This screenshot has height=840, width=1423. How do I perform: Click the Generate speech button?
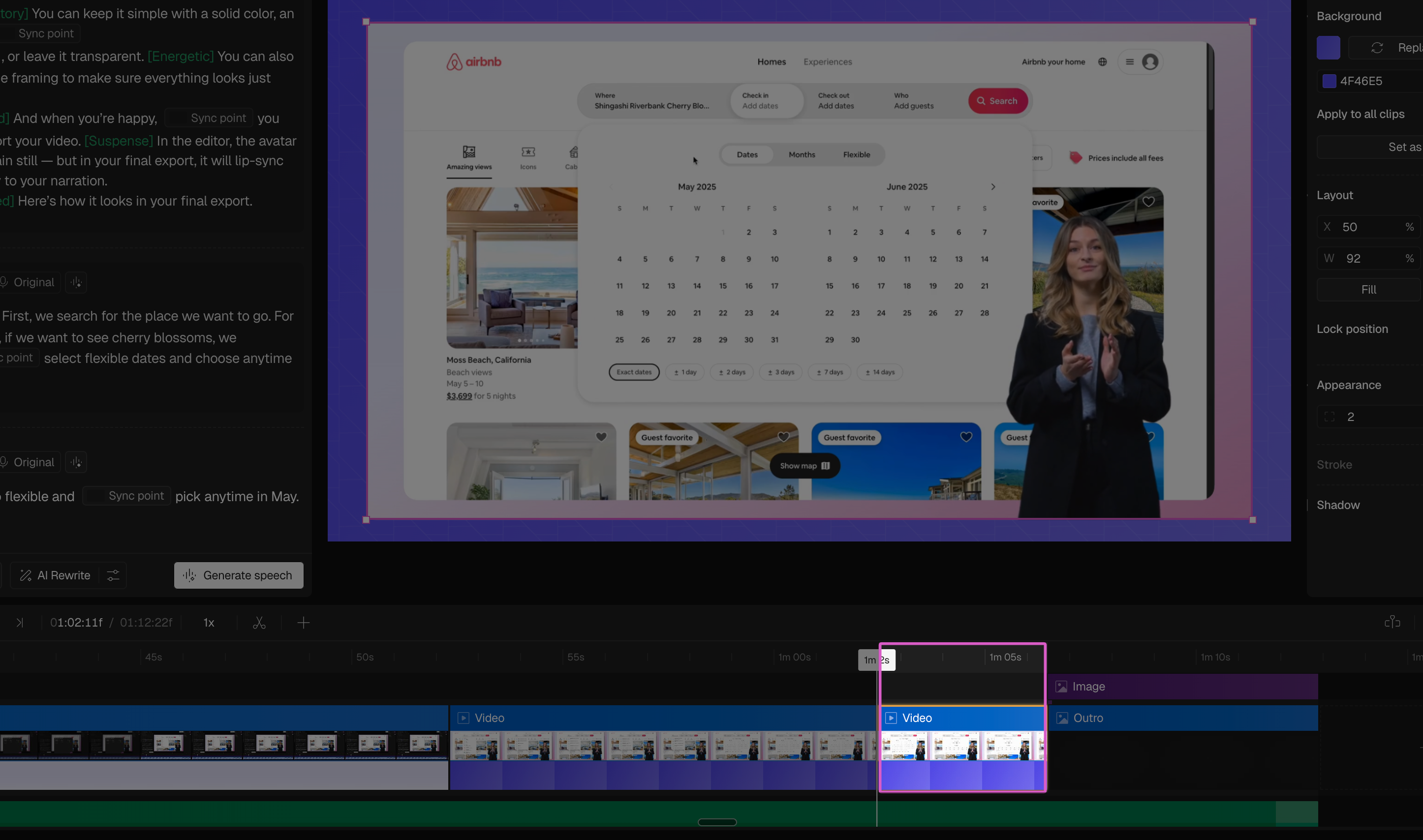(238, 575)
